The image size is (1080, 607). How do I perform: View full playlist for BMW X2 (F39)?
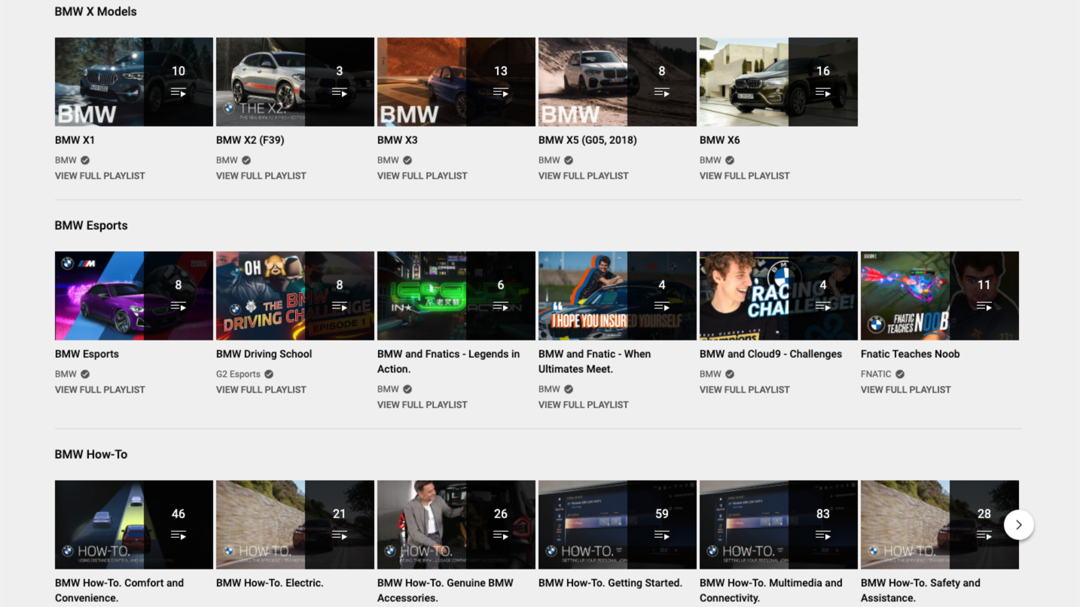coord(261,176)
